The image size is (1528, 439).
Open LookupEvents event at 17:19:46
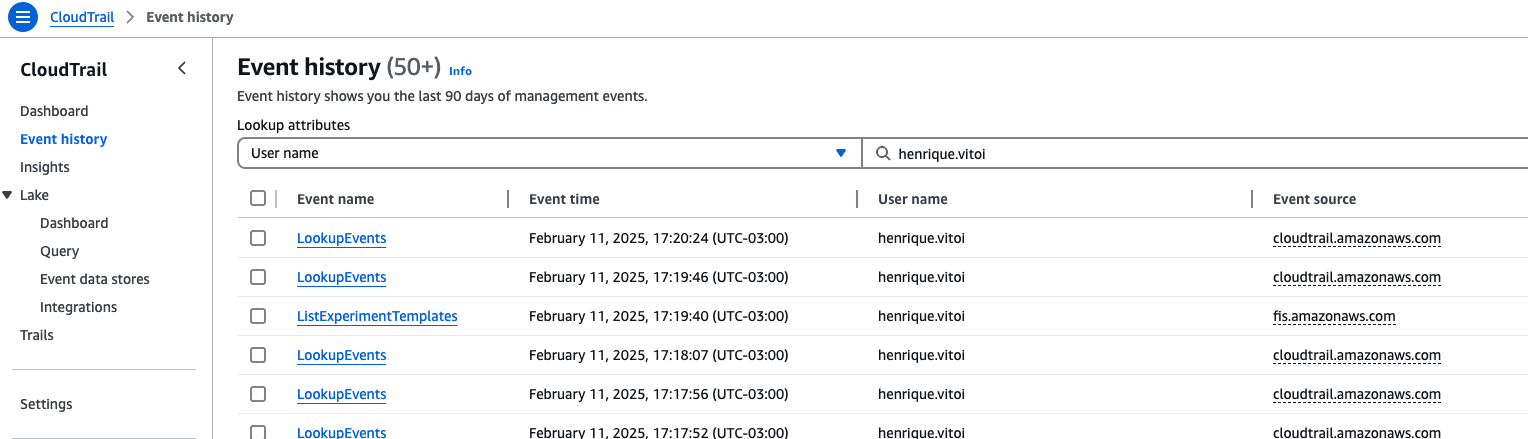pyautogui.click(x=341, y=277)
